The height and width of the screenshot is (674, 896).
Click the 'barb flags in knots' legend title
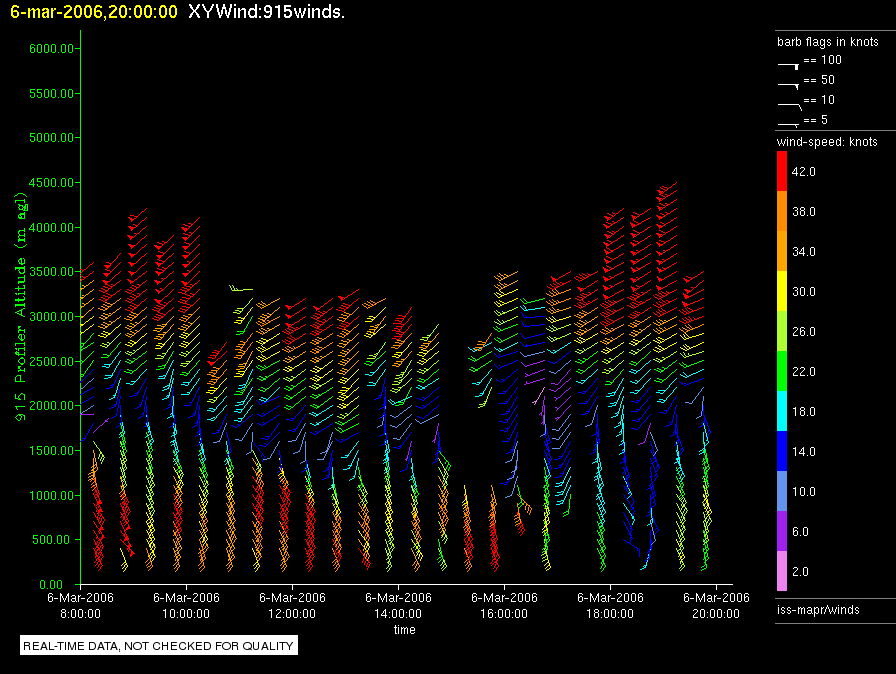[827, 42]
